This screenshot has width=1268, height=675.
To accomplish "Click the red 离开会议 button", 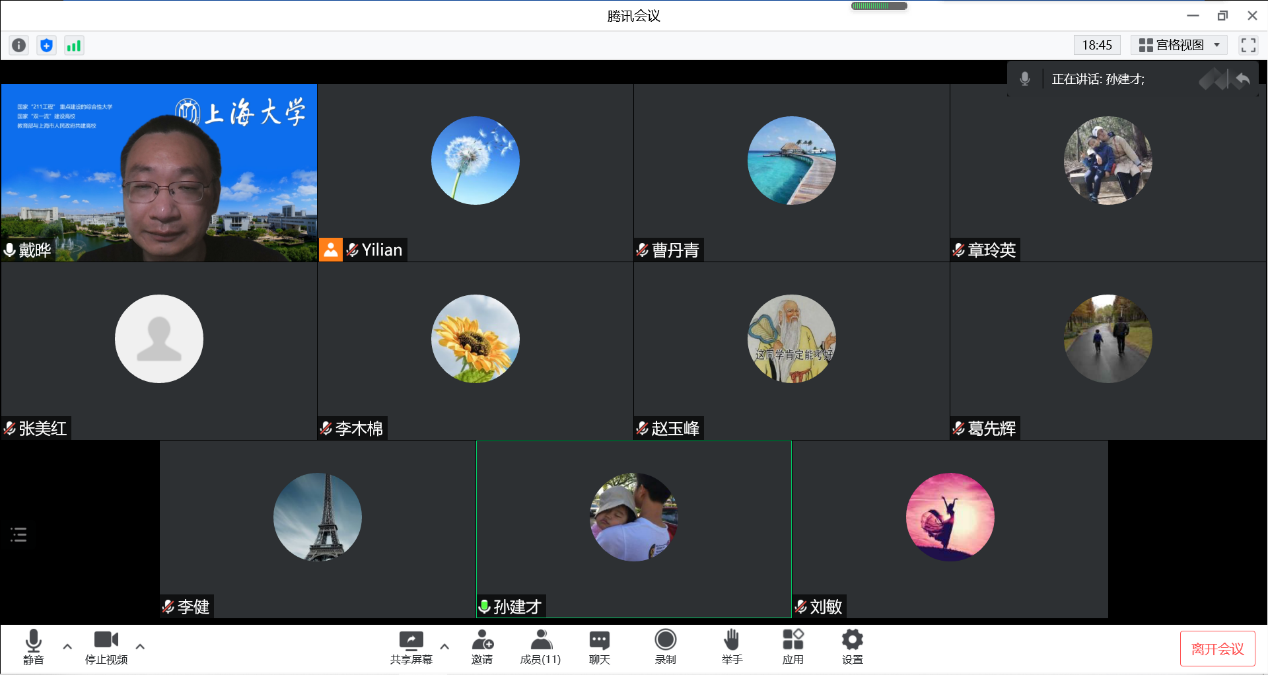I will (1217, 649).
